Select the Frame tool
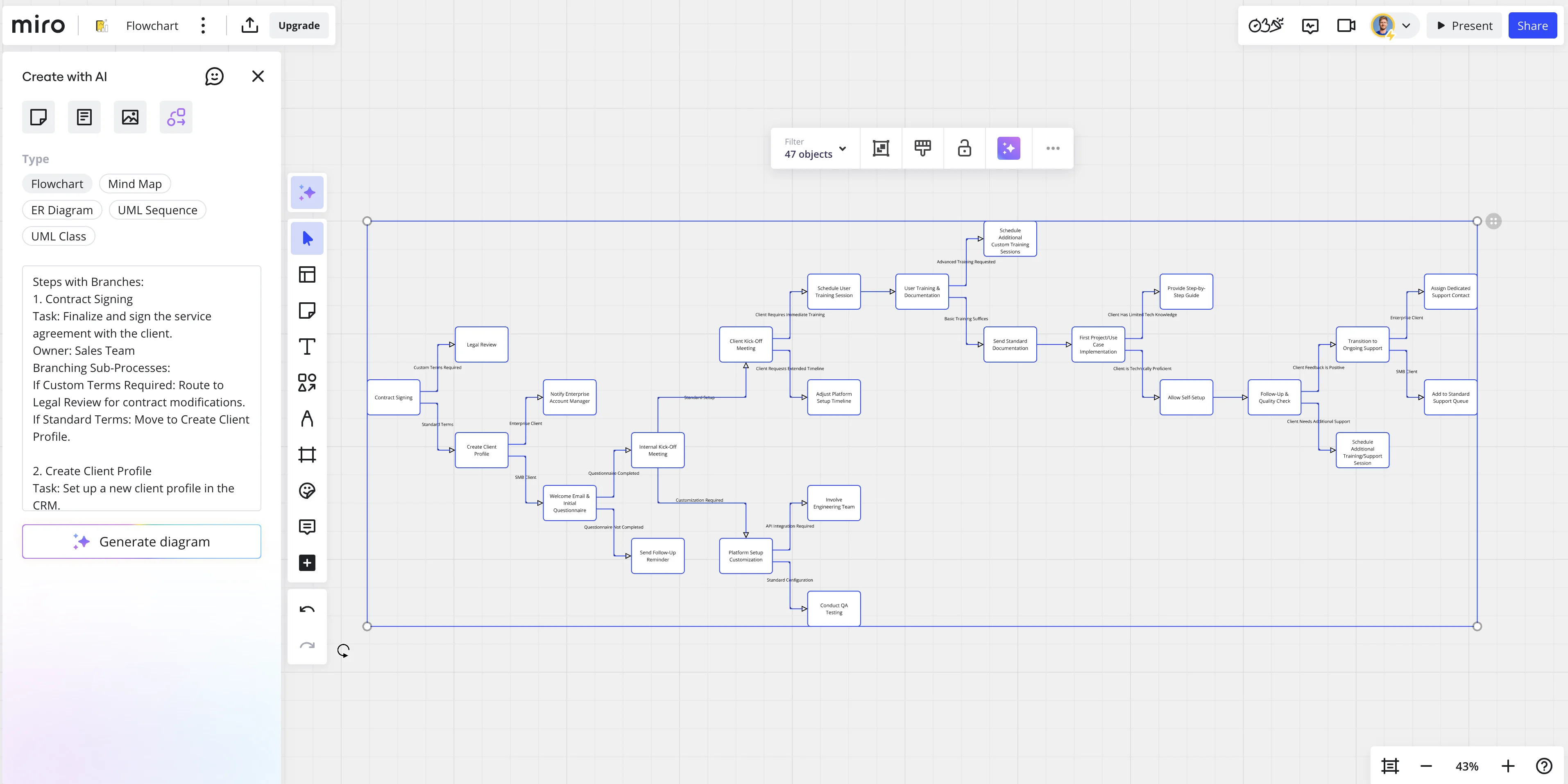Image resolution: width=1568 pixels, height=784 pixels. pyautogui.click(x=307, y=455)
